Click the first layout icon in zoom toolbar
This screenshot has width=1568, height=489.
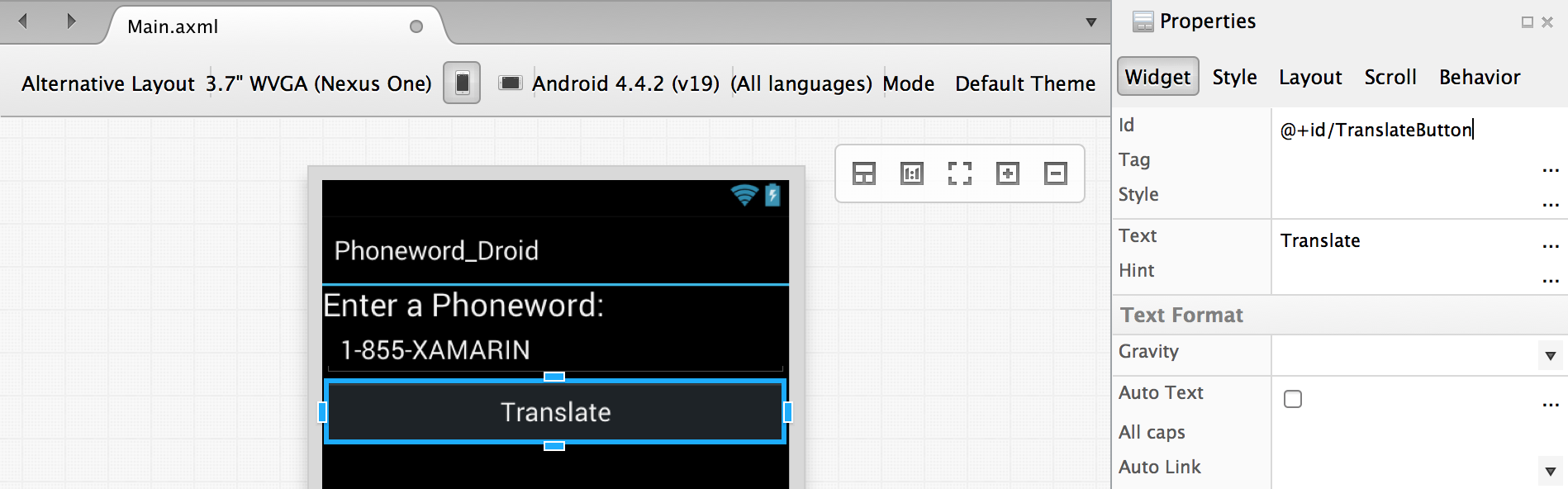pos(864,173)
